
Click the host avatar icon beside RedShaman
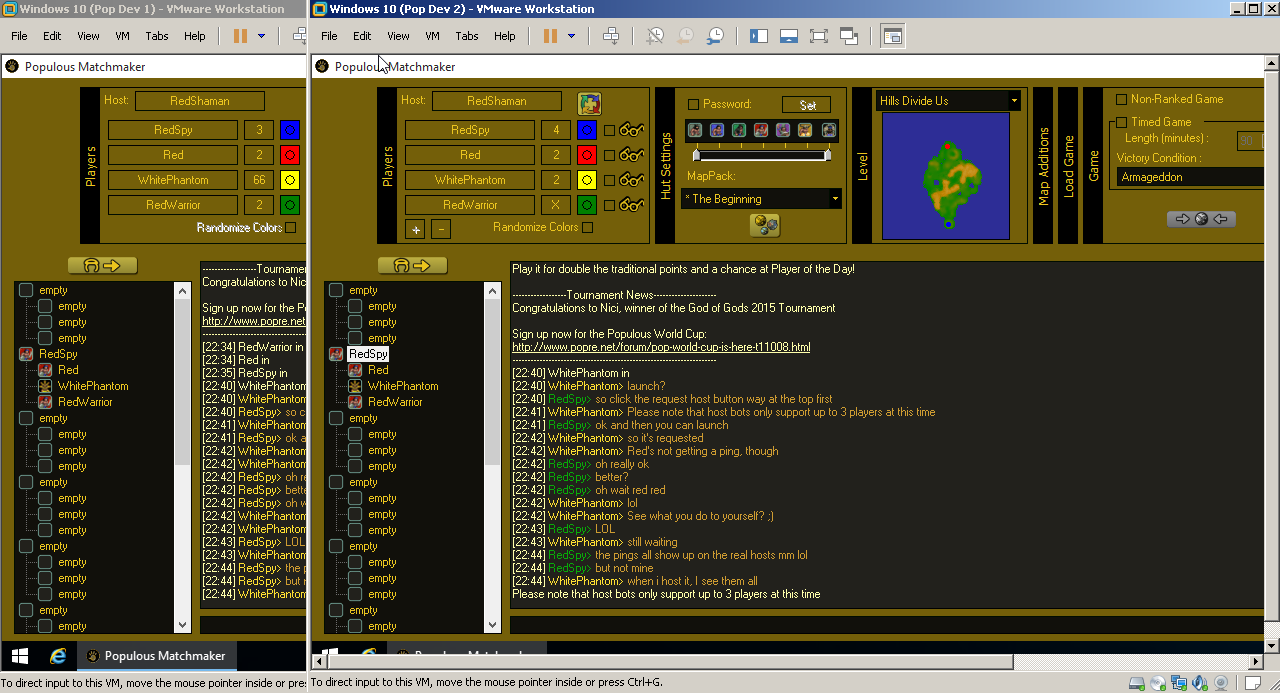pyautogui.click(x=589, y=103)
